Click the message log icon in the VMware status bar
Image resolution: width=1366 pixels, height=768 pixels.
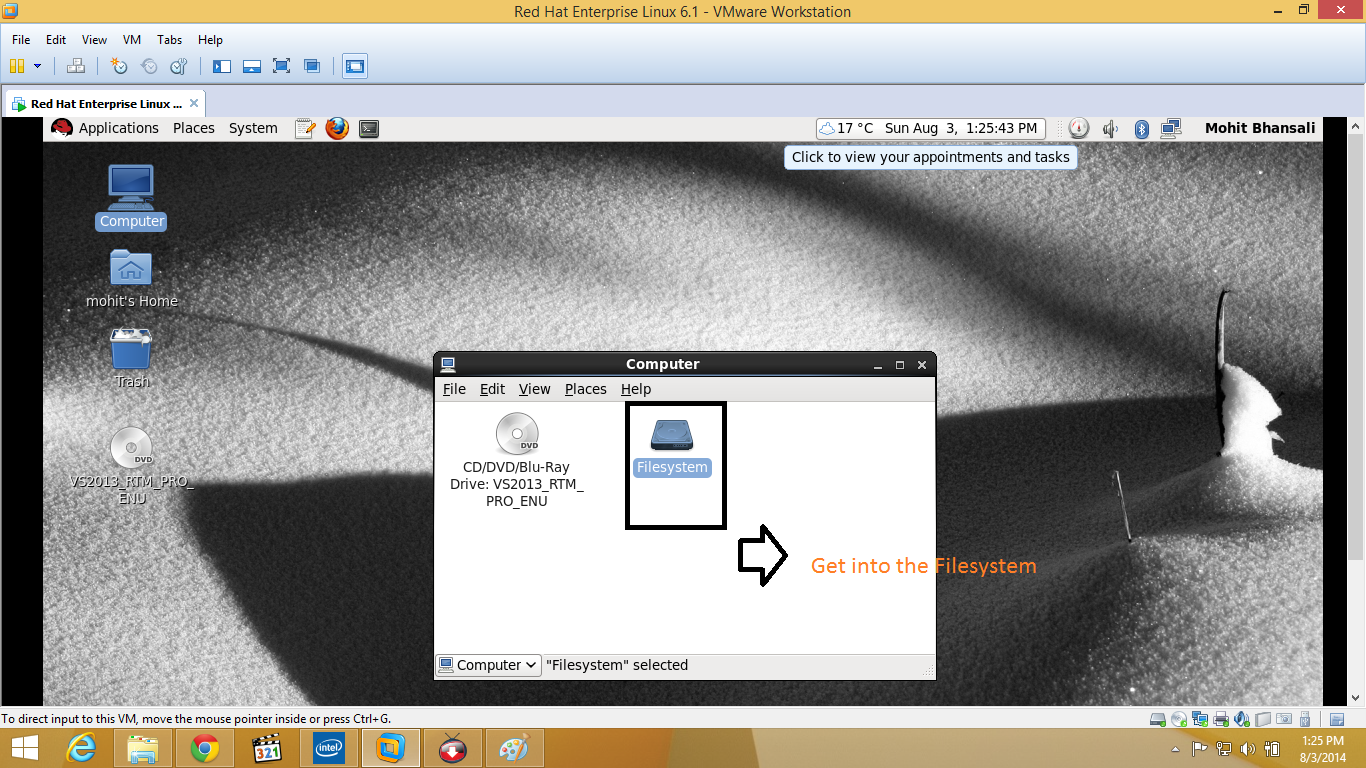pos(1336,719)
